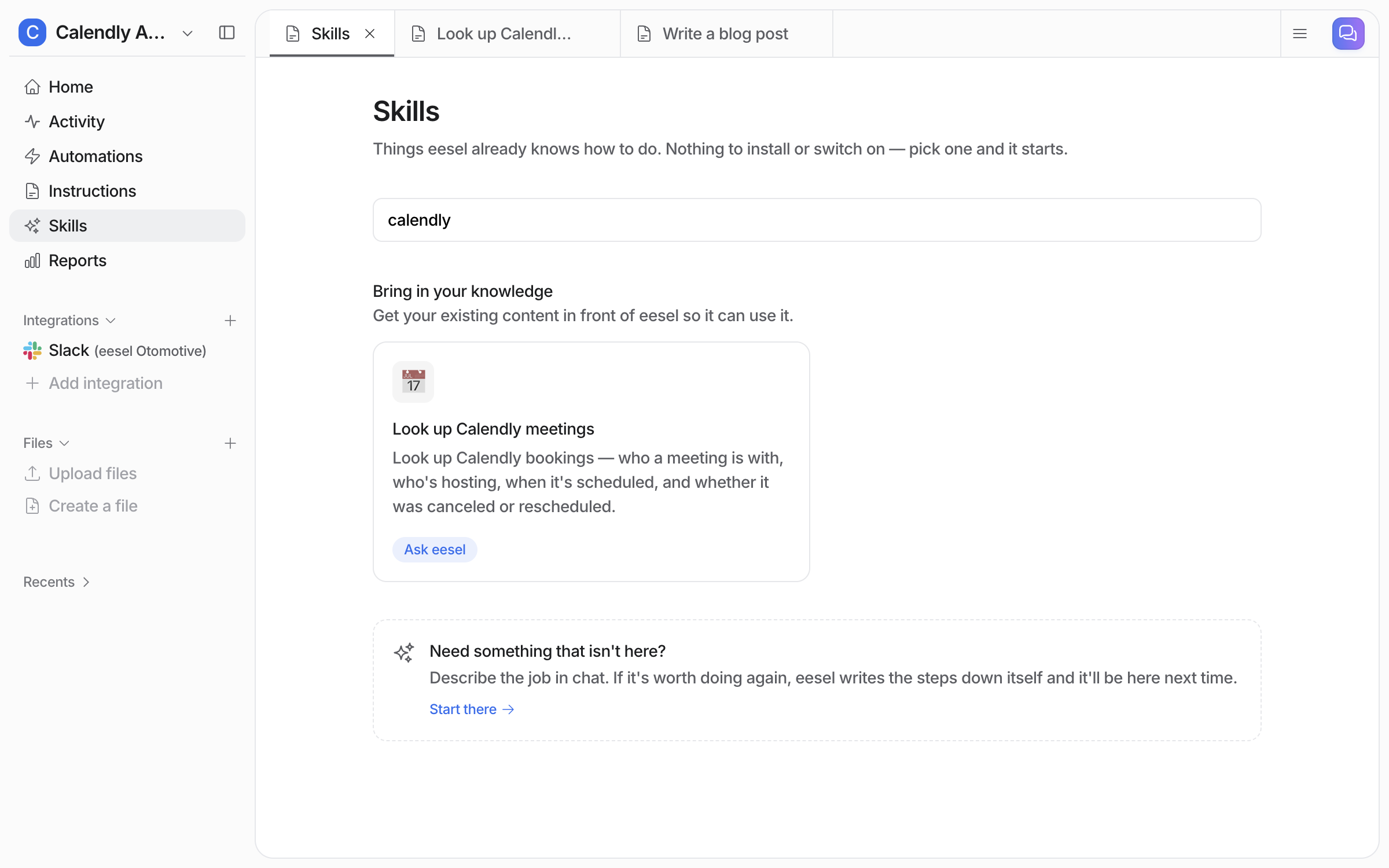Open the hamburger menu in top bar

(1300, 34)
